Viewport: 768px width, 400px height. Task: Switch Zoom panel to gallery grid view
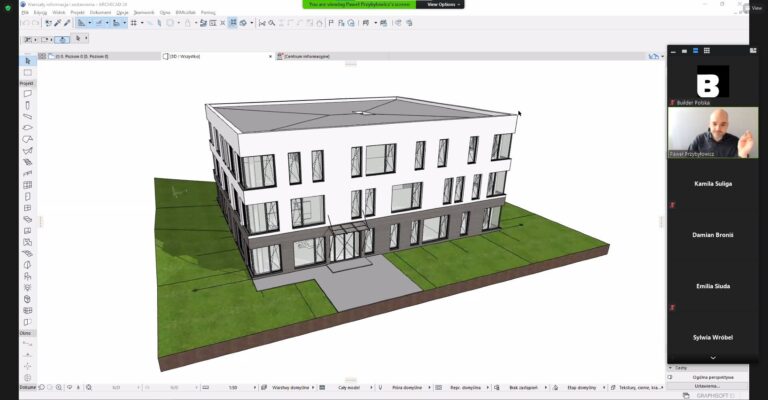pyautogui.click(x=707, y=50)
